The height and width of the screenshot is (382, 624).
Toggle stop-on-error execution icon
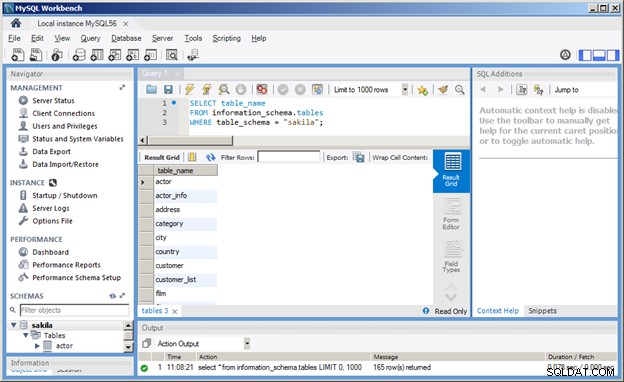click(x=262, y=90)
